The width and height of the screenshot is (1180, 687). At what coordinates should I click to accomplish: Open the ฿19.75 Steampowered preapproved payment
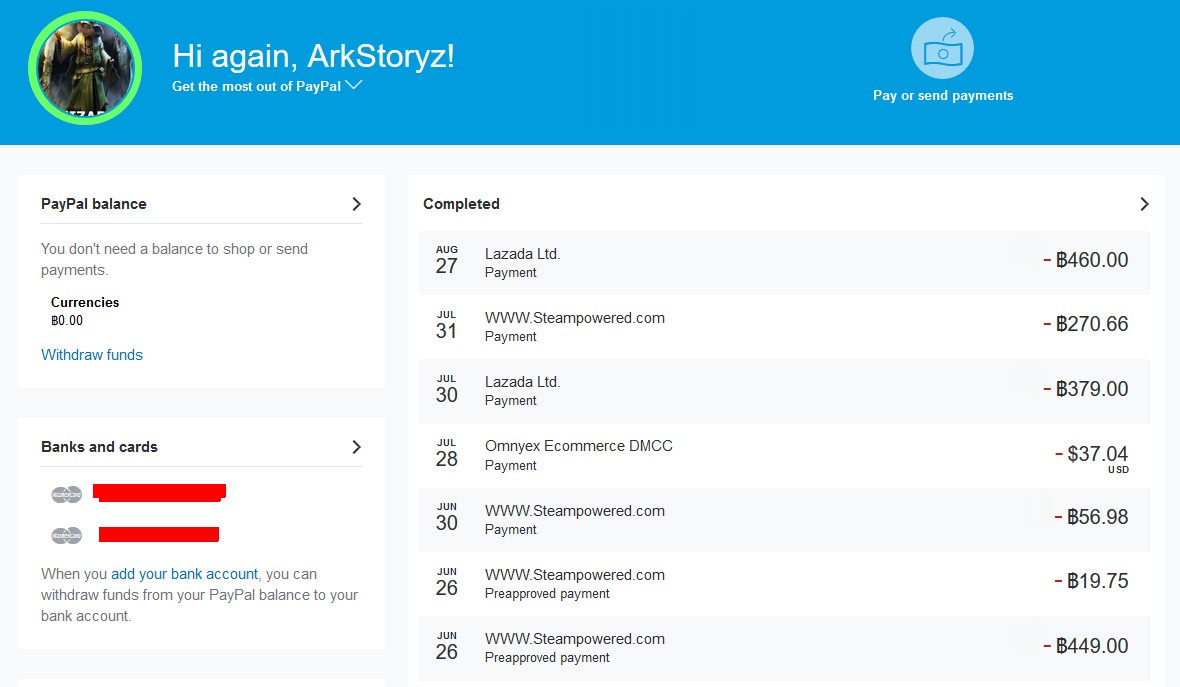pyautogui.click(x=783, y=583)
